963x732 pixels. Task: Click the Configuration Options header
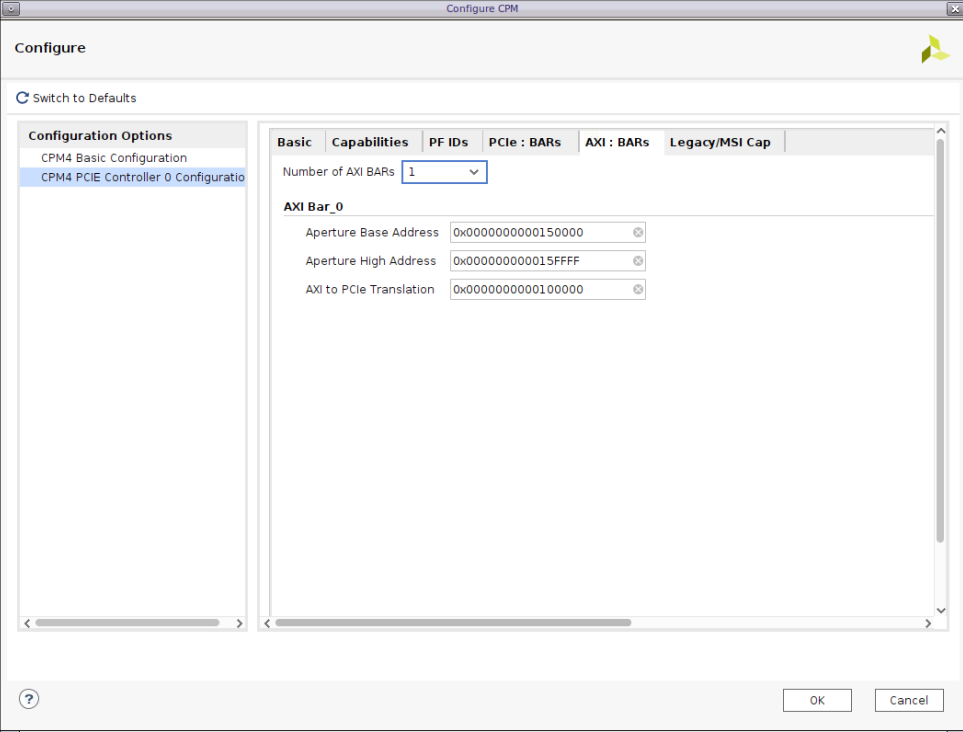[x=100, y=136]
